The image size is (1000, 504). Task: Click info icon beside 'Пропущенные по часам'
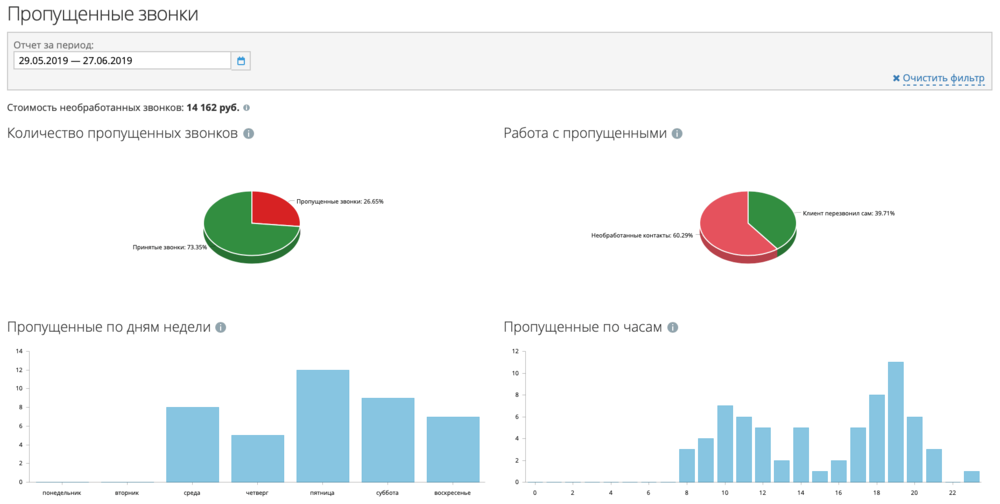click(673, 327)
